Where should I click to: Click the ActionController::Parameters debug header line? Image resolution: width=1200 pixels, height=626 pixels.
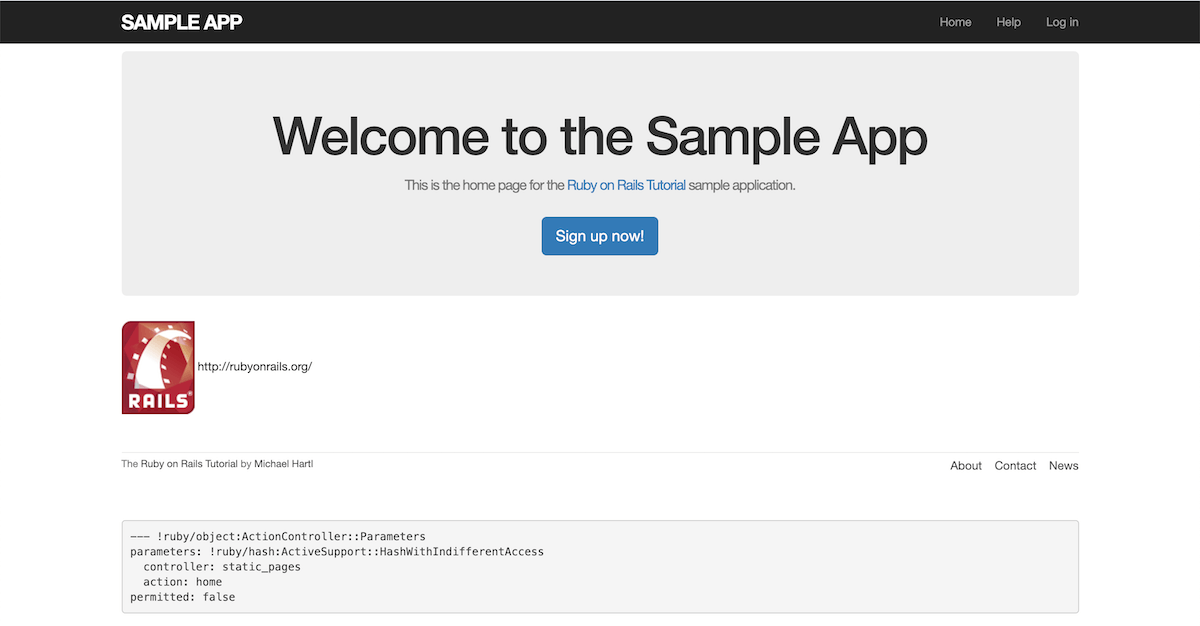tap(278, 537)
